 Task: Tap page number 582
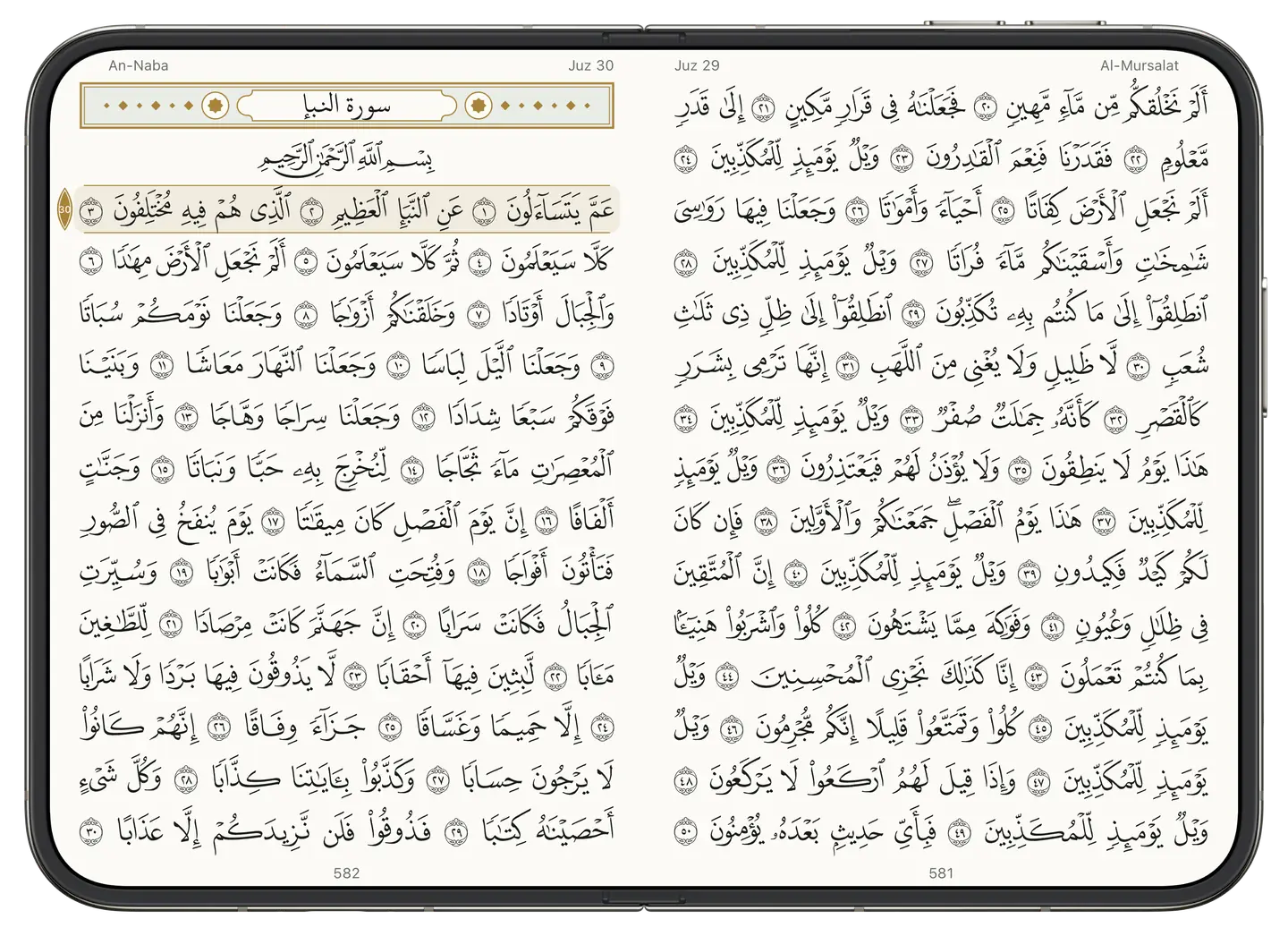[346, 872]
